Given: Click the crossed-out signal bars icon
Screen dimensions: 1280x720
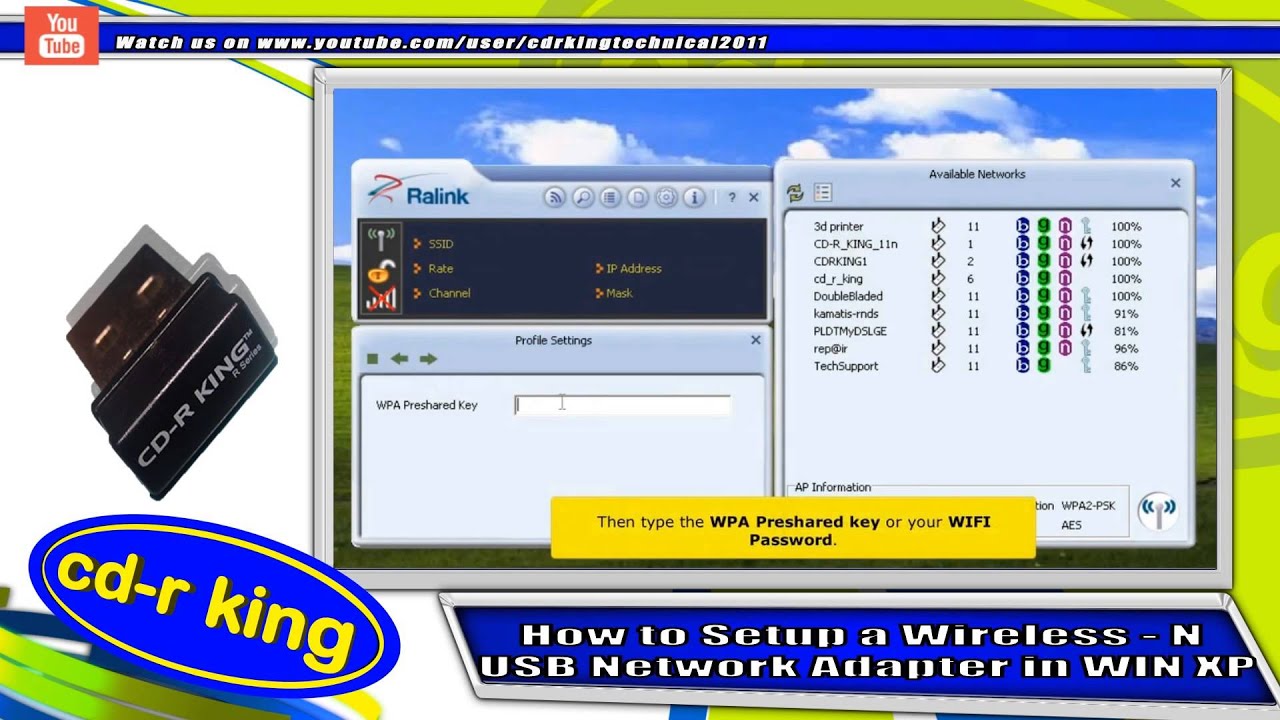Looking at the screenshot, I should click(x=381, y=297).
